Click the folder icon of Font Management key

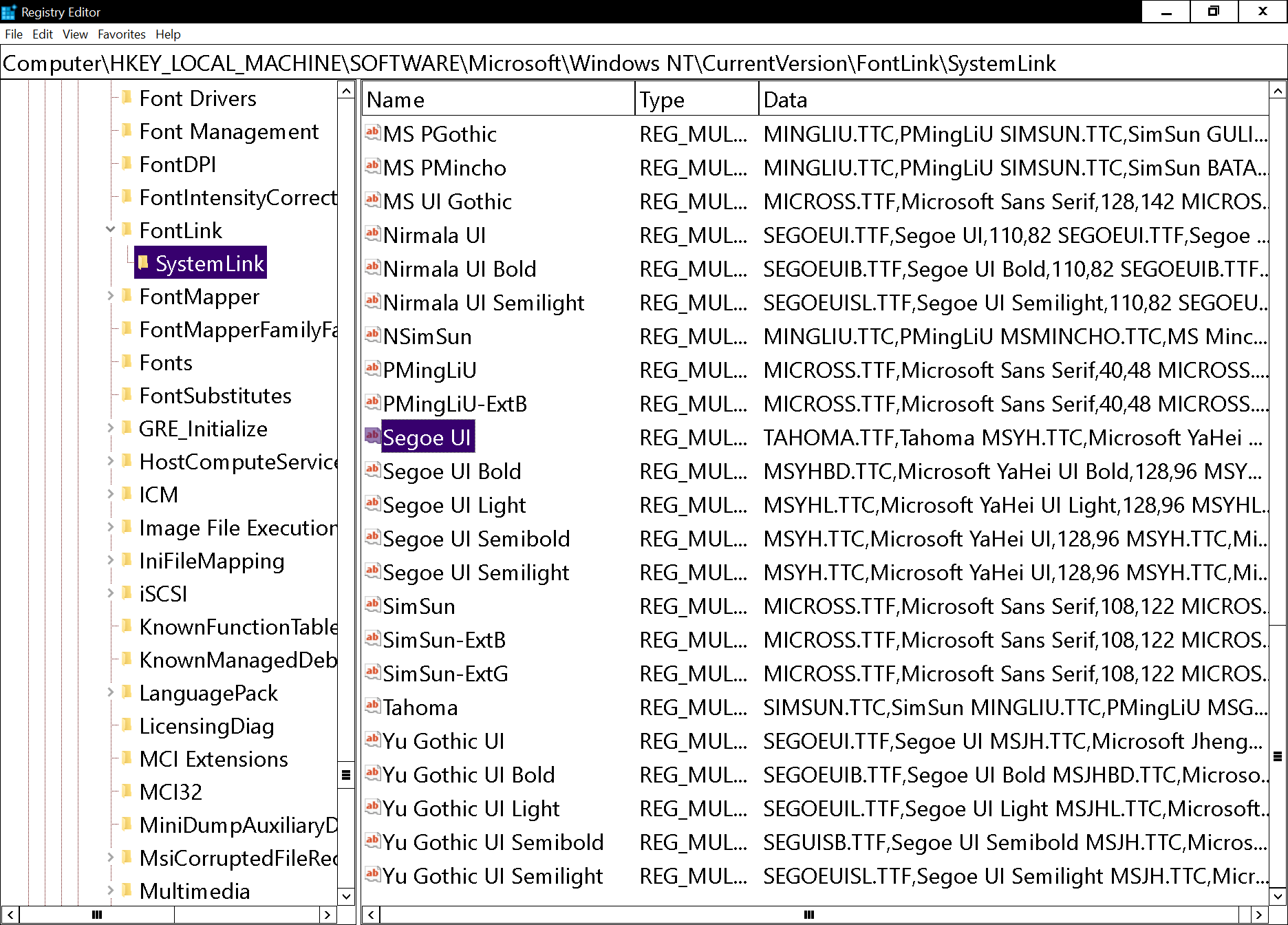point(127,130)
